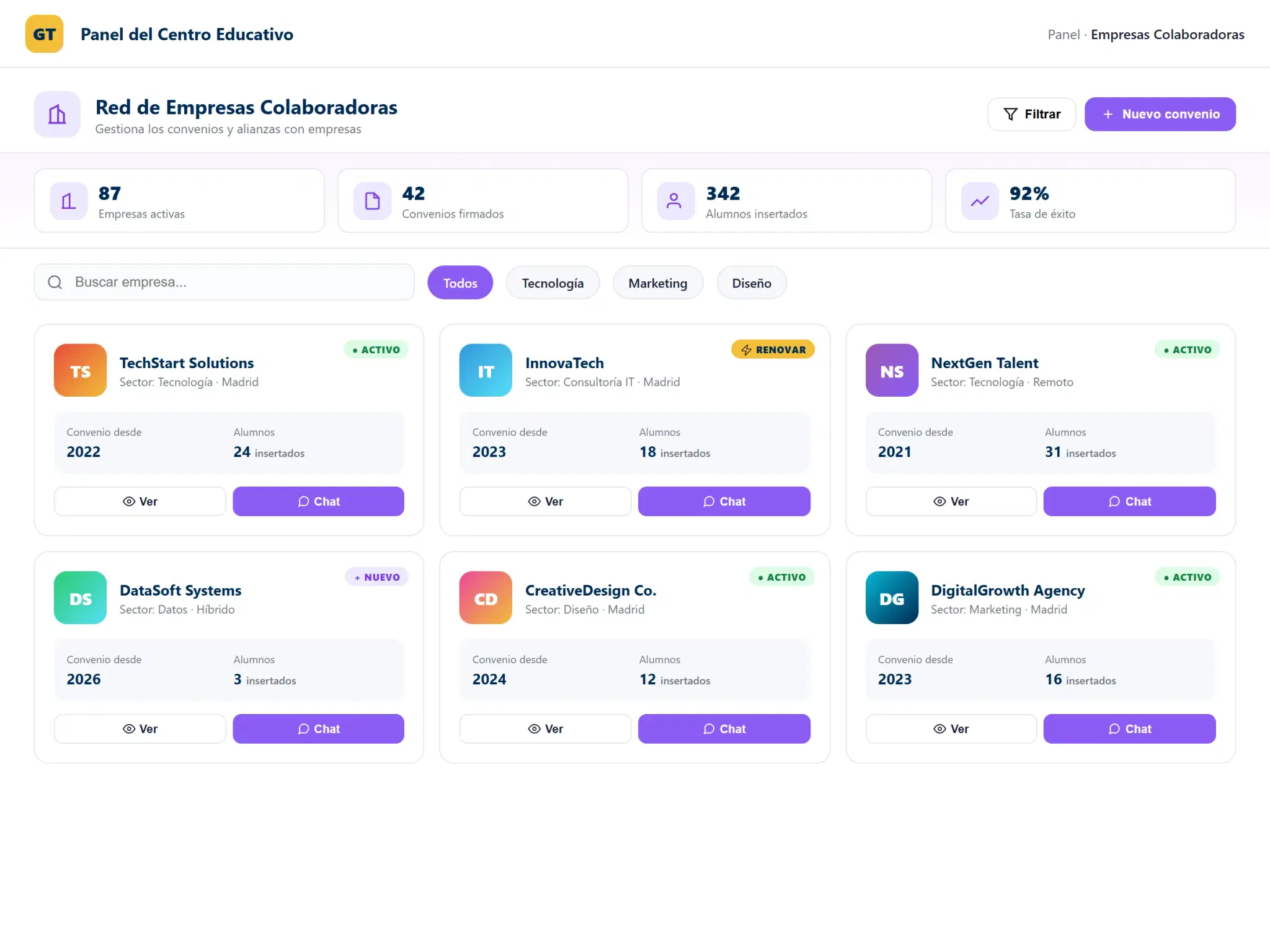Click the 42 Convenios firmados value
Viewport: 1270px width, 952px height.
tap(414, 193)
